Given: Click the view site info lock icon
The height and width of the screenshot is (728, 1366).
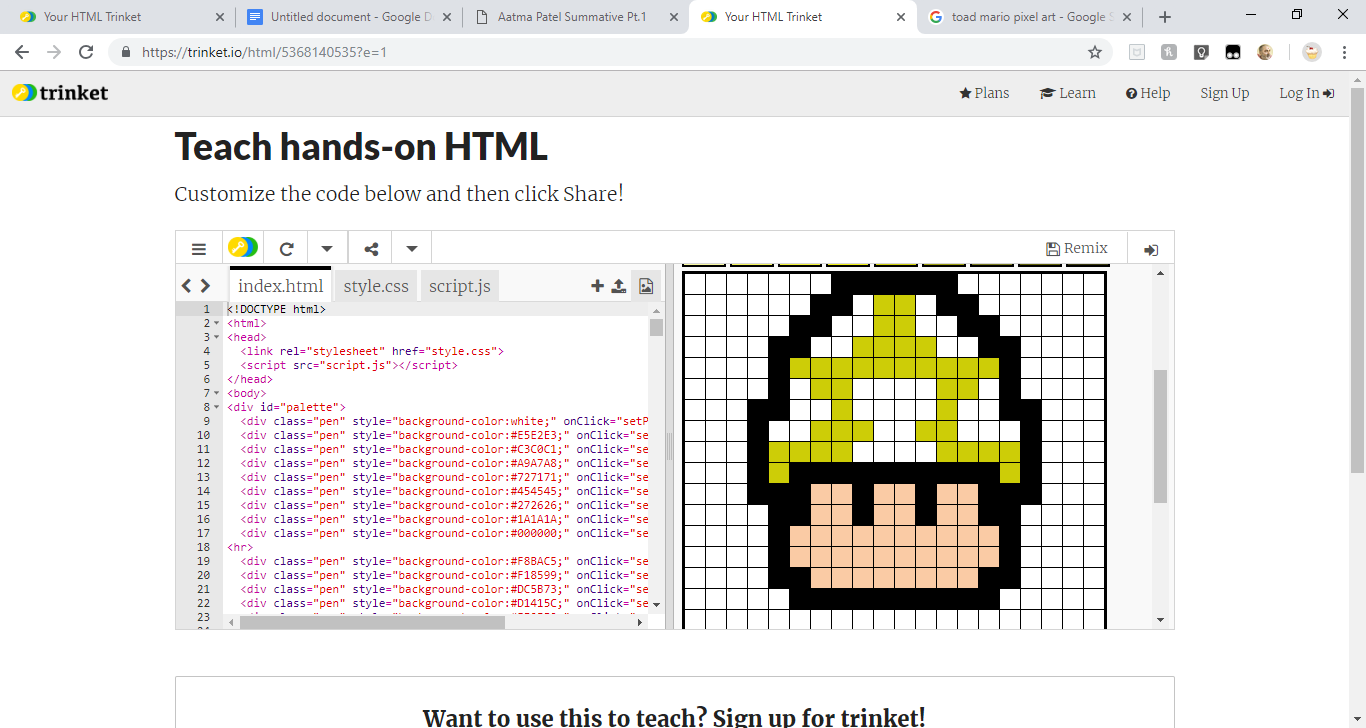Looking at the screenshot, I should tap(126, 53).
